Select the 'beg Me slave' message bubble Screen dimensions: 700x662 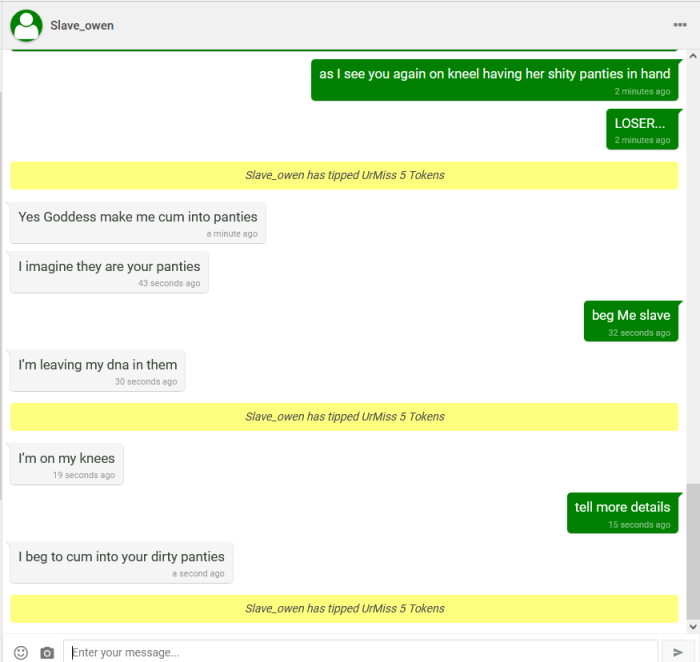tap(631, 321)
